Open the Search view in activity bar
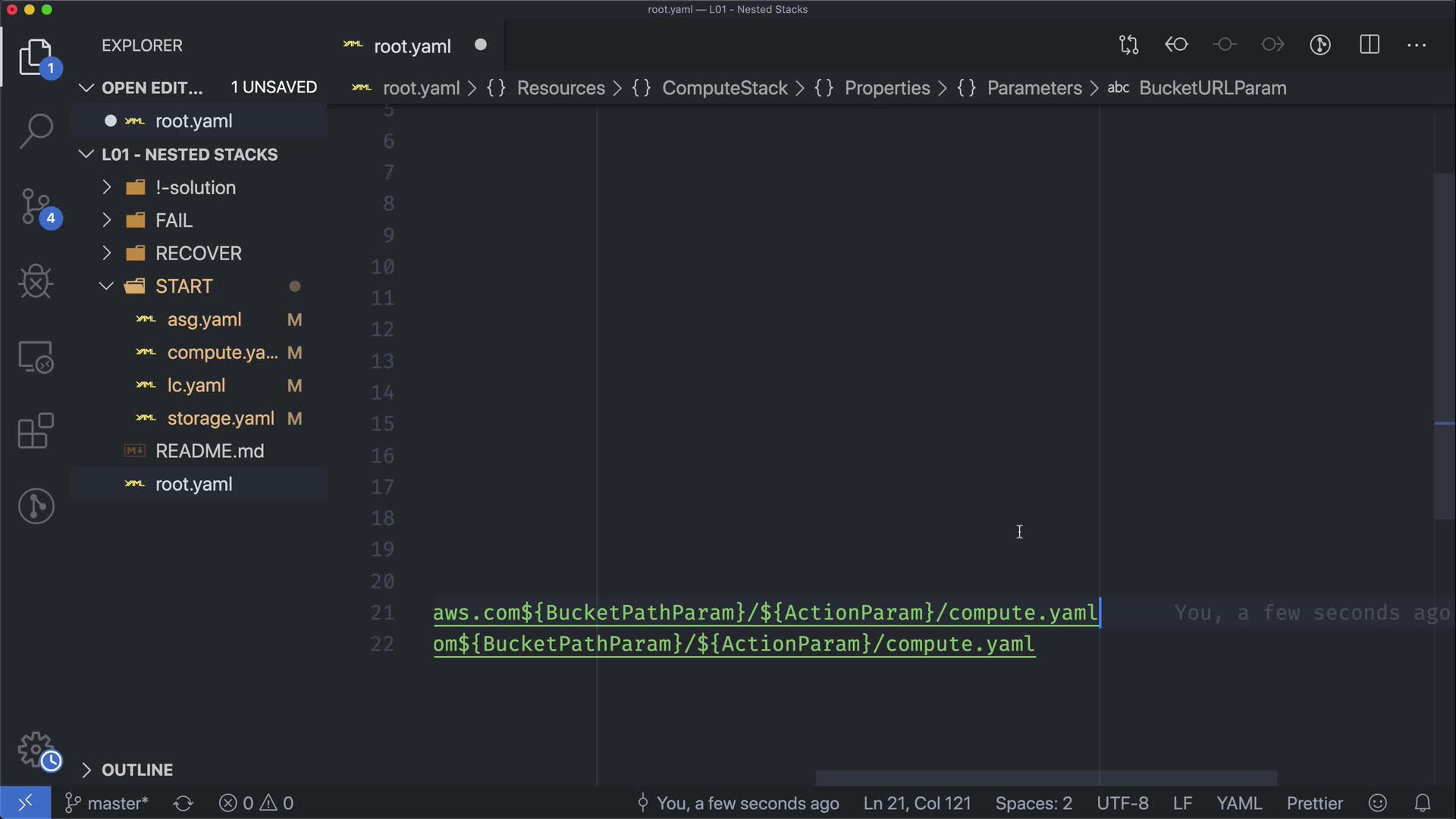Image resolution: width=1456 pixels, height=819 pixels. pyautogui.click(x=36, y=131)
